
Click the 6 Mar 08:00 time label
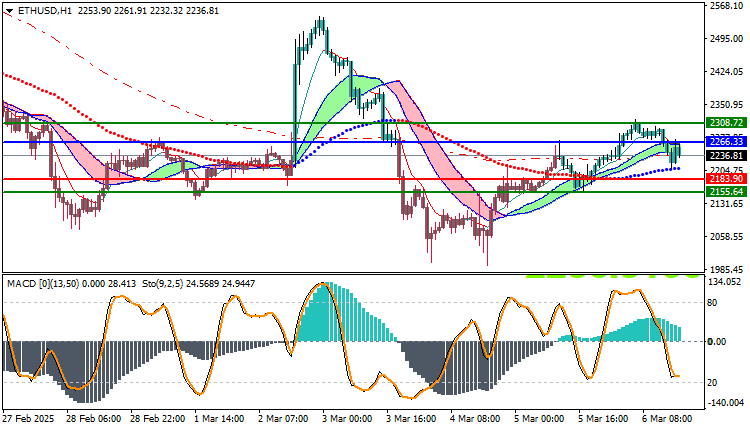(667, 419)
